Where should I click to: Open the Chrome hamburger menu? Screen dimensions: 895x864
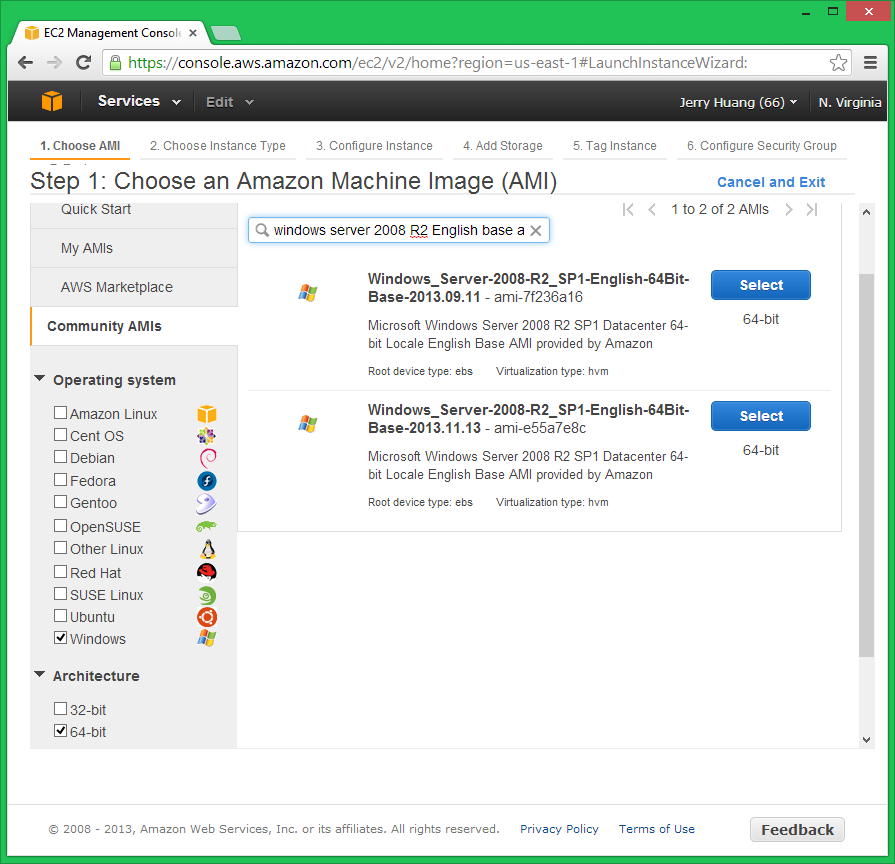coord(870,62)
